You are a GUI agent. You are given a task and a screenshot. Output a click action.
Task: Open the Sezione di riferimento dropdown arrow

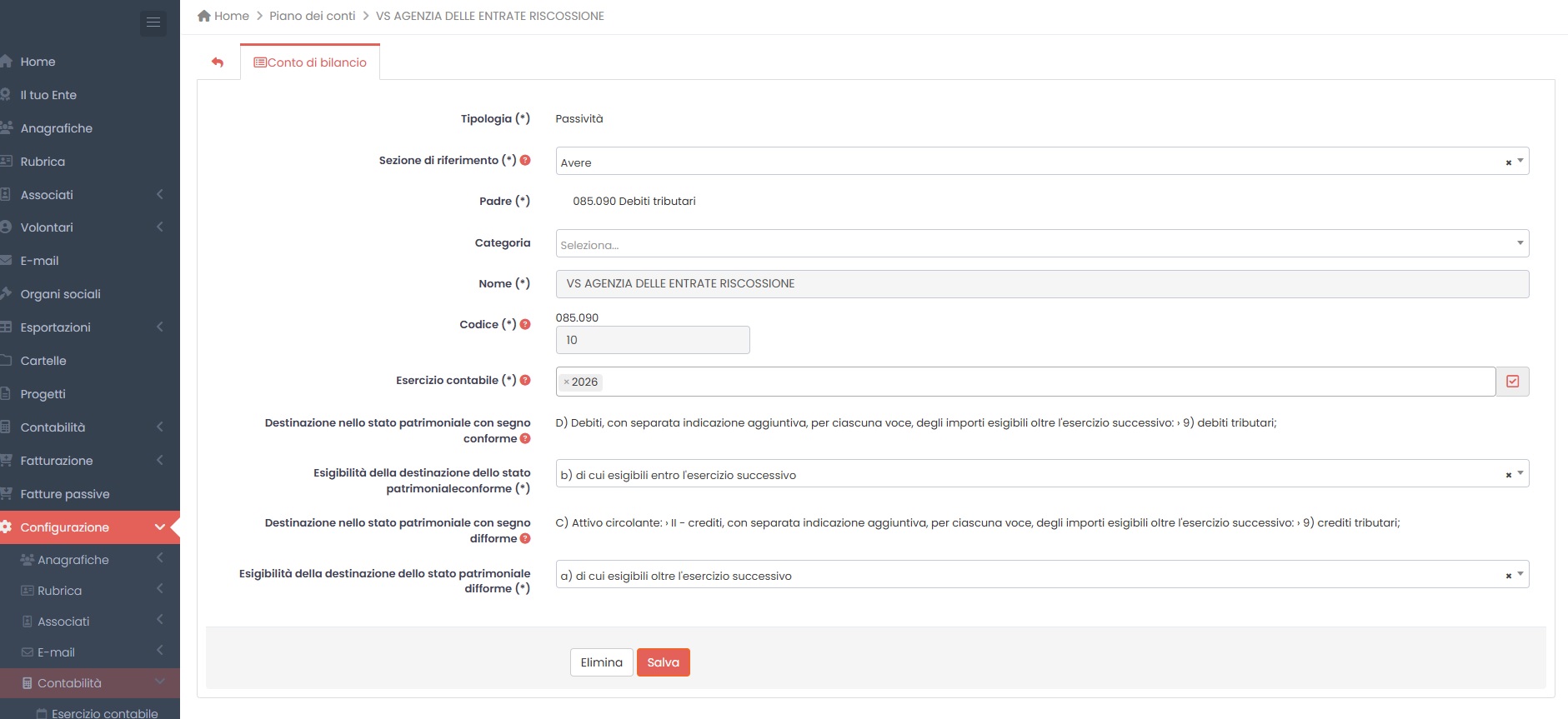point(1520,161)
